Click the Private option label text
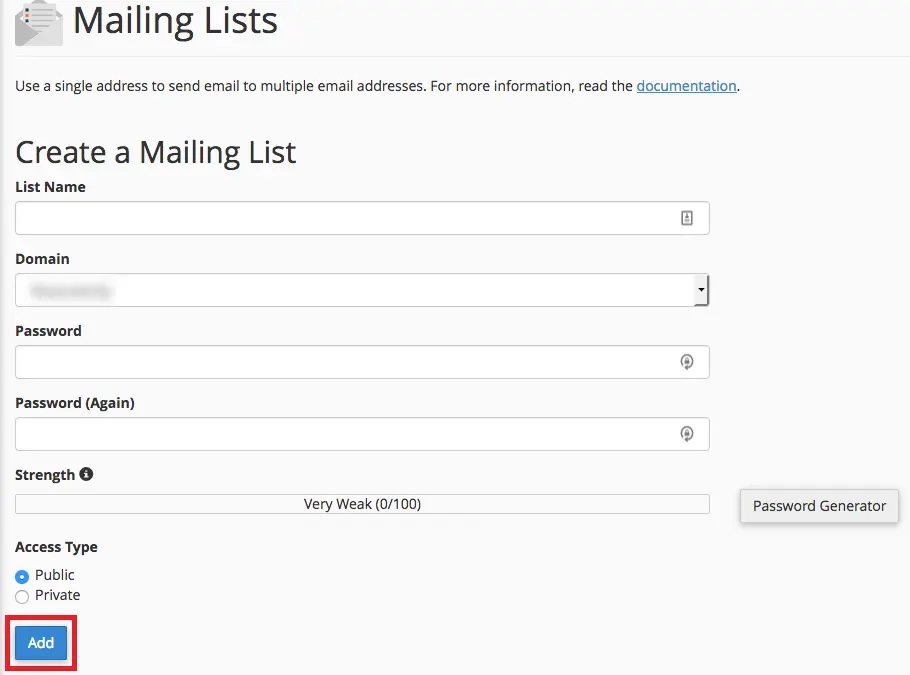 click(x=57, y=595)
